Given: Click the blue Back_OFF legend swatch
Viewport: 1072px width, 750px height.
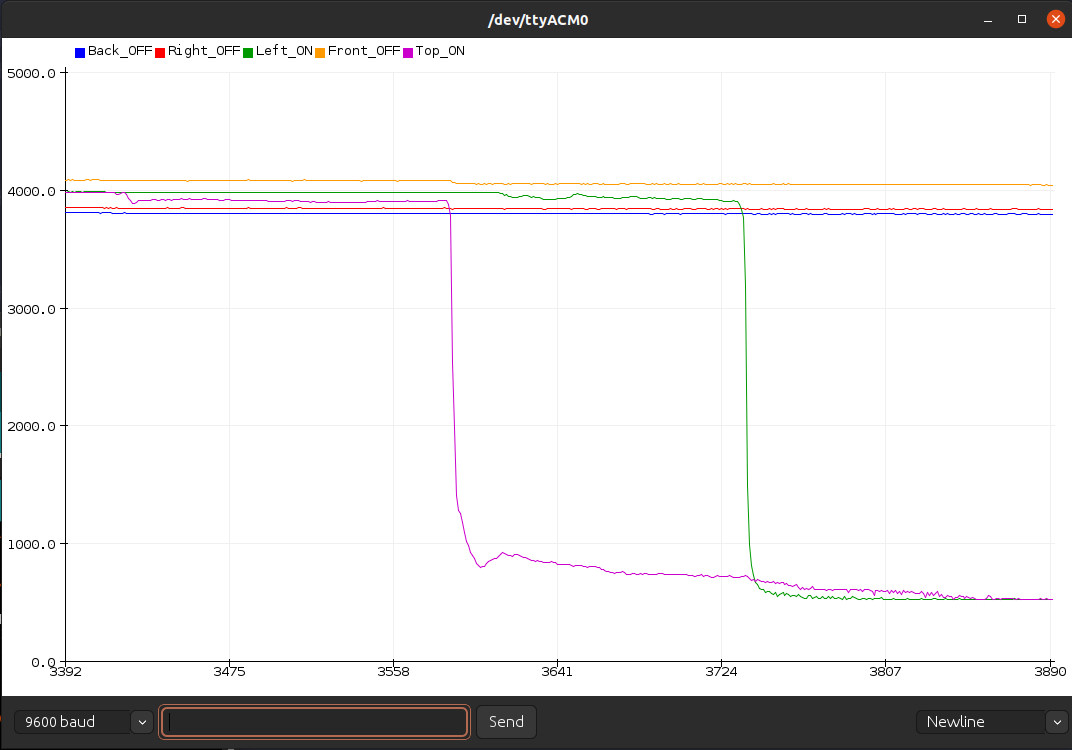Looking at the screenshot, I should pos(80,53).
